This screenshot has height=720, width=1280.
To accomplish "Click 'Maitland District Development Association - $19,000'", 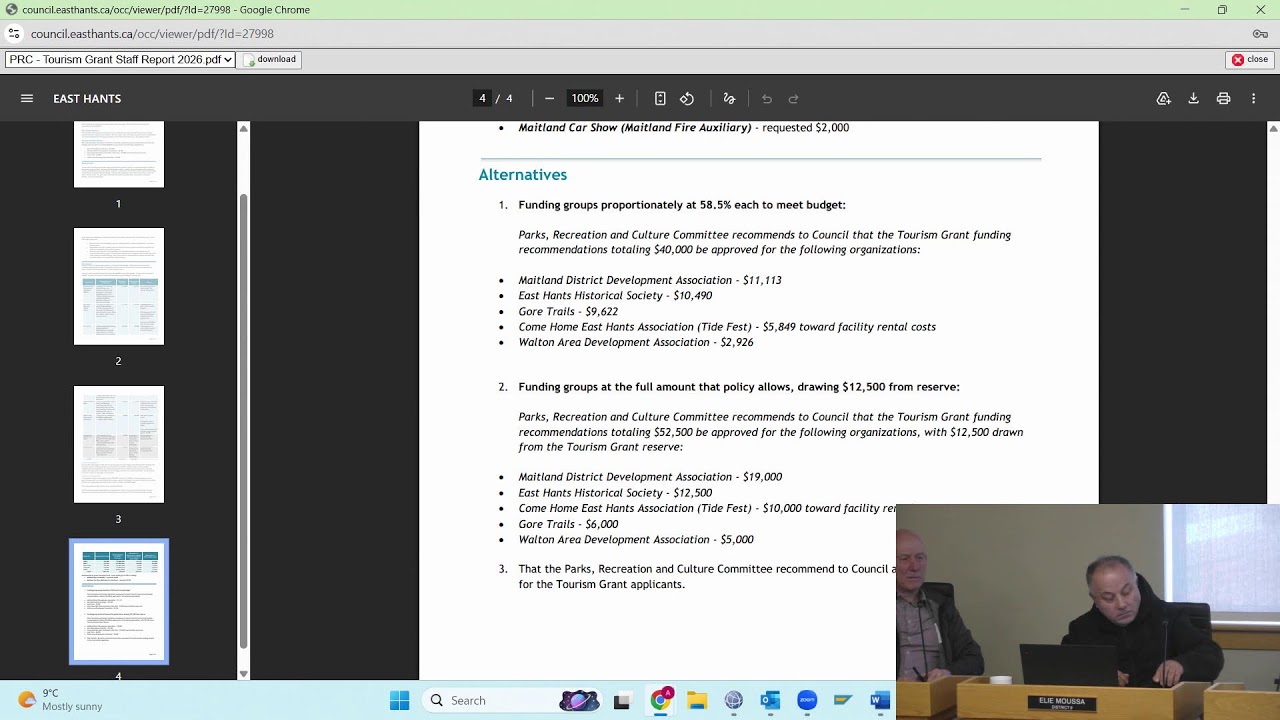I will click(x=650, y=477).
